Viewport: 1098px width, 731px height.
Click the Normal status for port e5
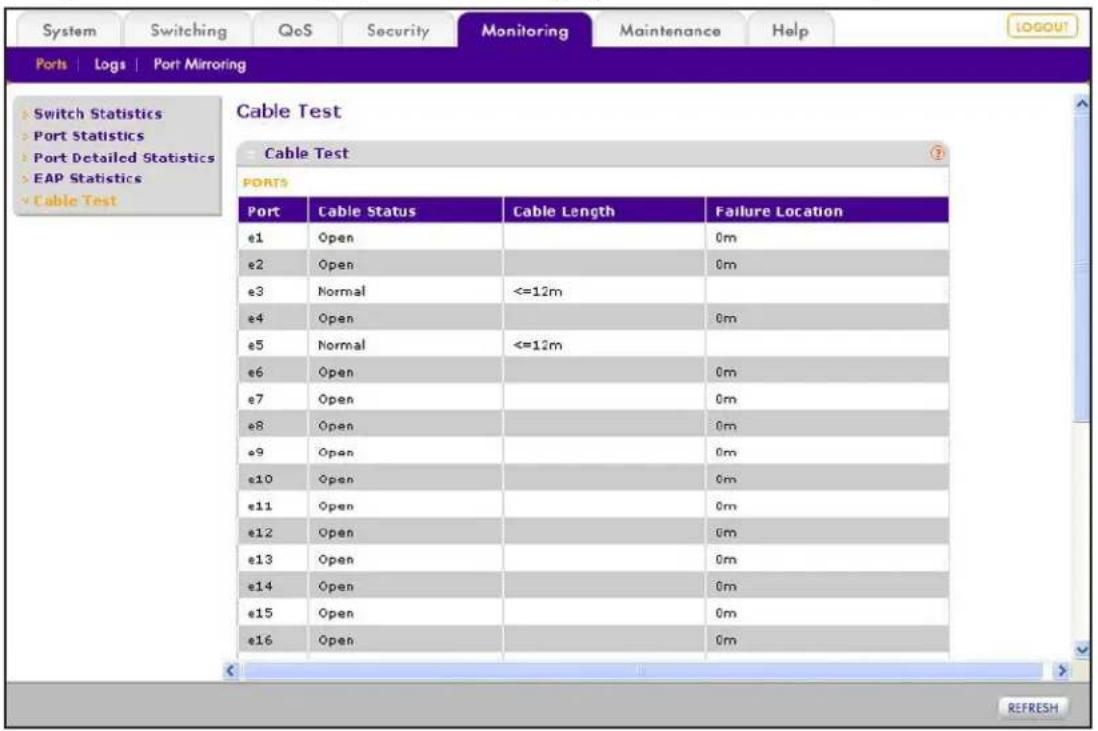pyautogui.click(x=342, y=344)
